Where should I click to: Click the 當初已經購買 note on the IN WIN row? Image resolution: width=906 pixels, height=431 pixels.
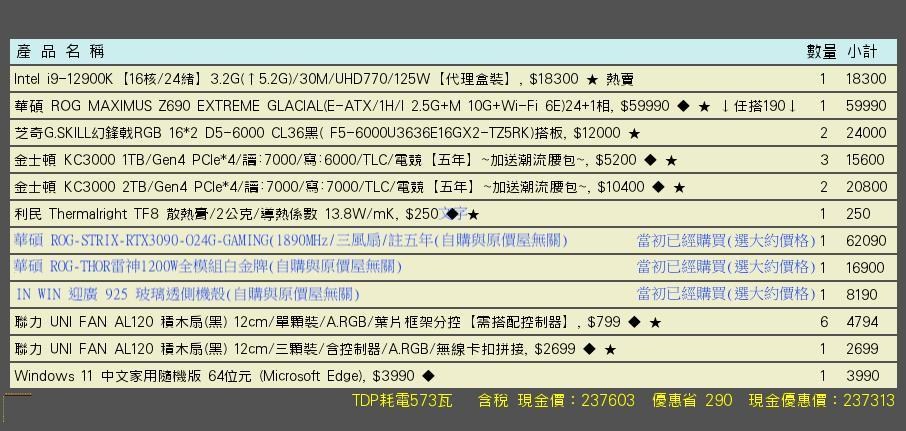(726, 294)
